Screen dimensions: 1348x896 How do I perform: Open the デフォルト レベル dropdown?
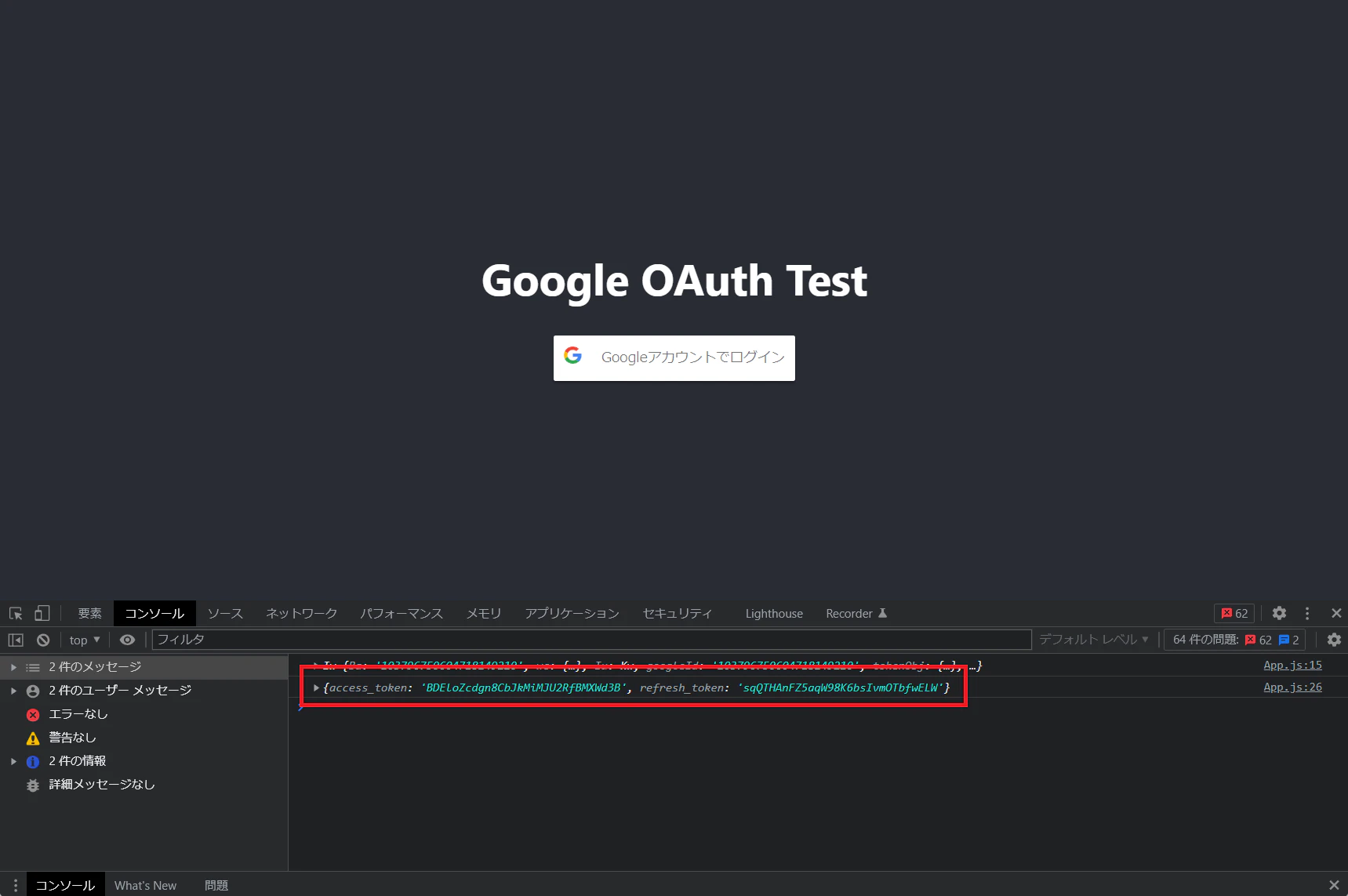coord(1094,640)
